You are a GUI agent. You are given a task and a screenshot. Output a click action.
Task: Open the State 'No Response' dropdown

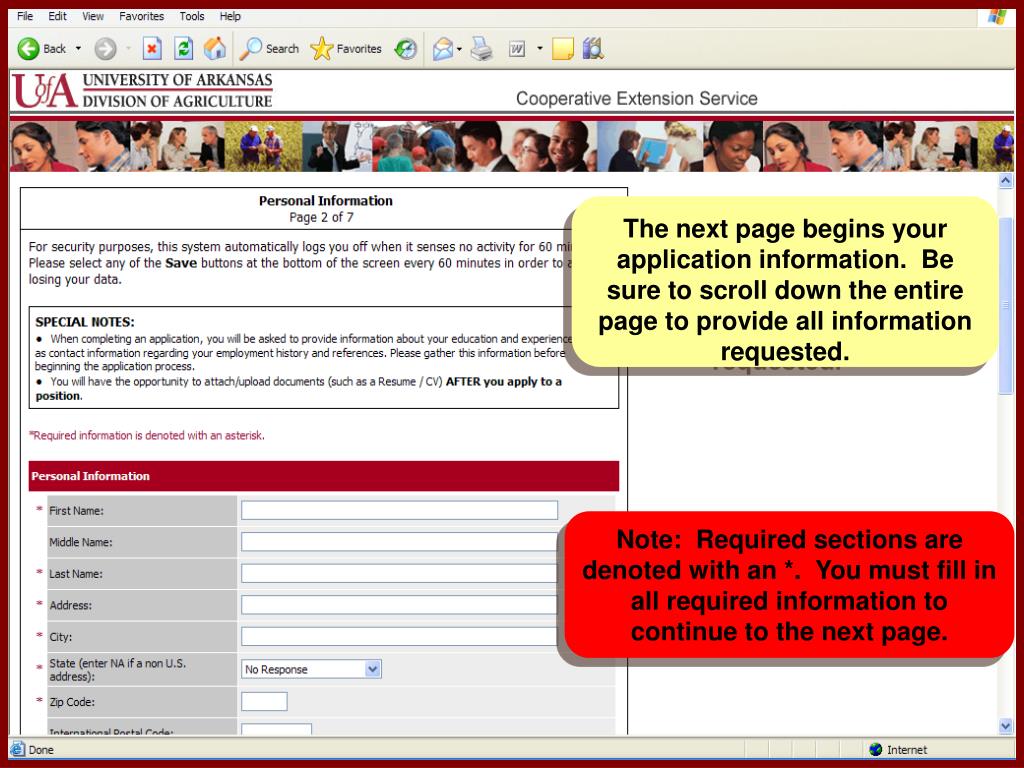[312, 669]
